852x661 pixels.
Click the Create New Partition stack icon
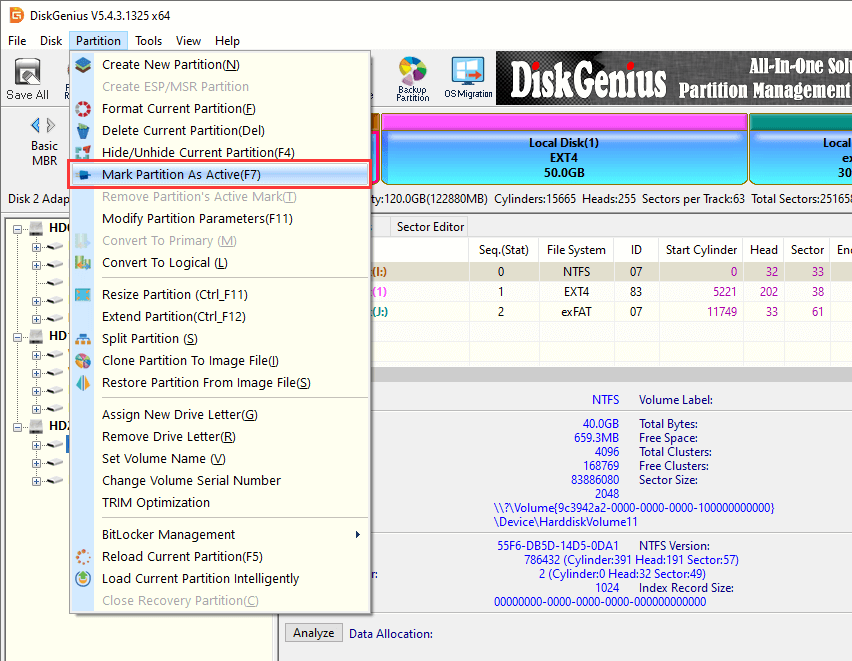point(83,65)
